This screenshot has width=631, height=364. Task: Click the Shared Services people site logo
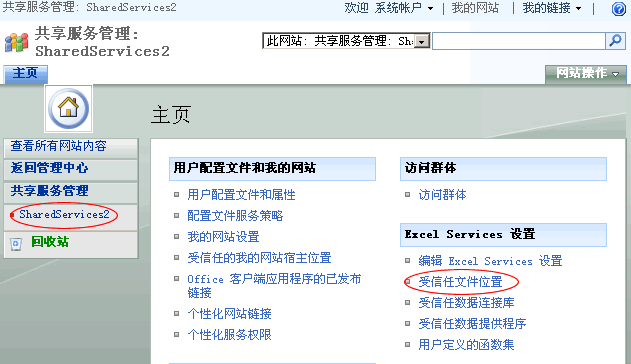[16, 42]
